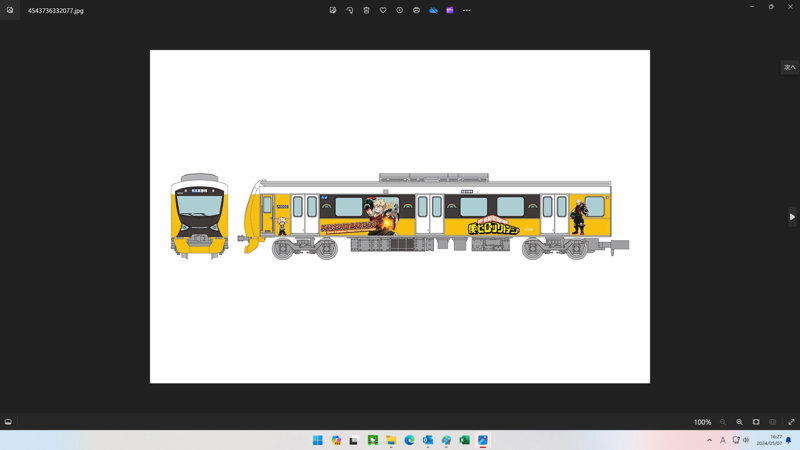
Task: Fit image to window
Action: pos(756,422)
